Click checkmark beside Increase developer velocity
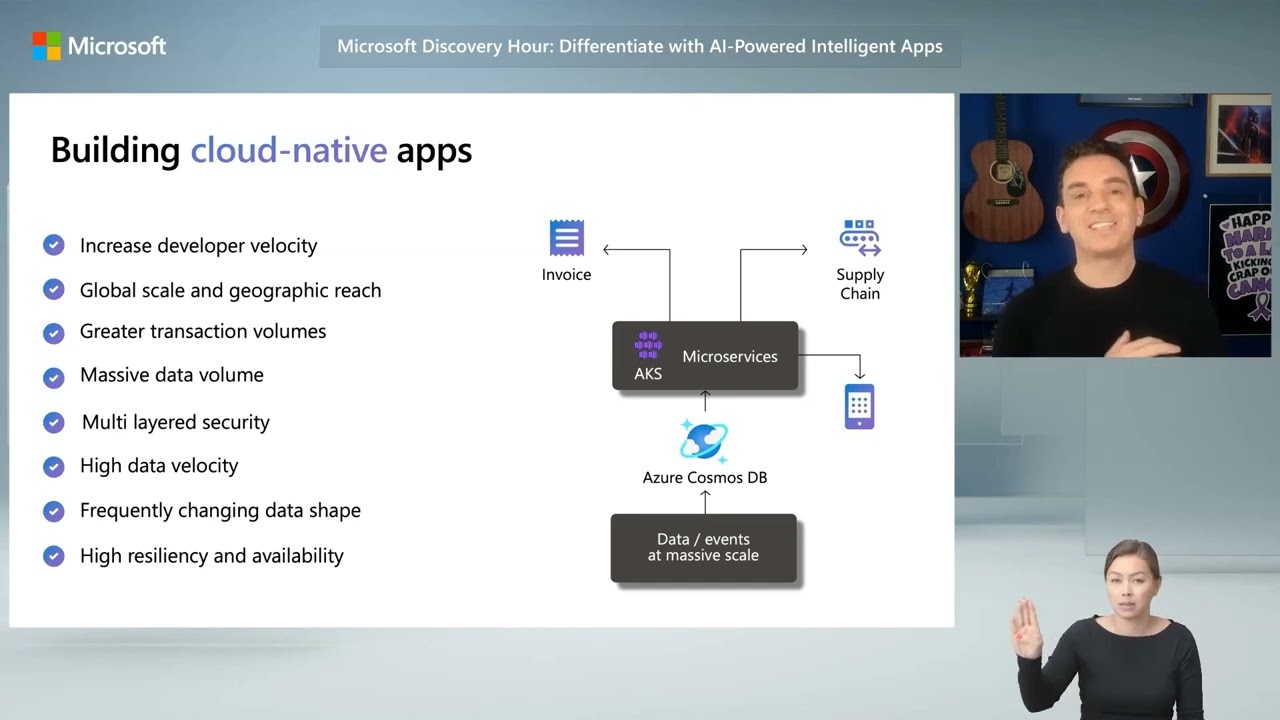 coord(54,245)
